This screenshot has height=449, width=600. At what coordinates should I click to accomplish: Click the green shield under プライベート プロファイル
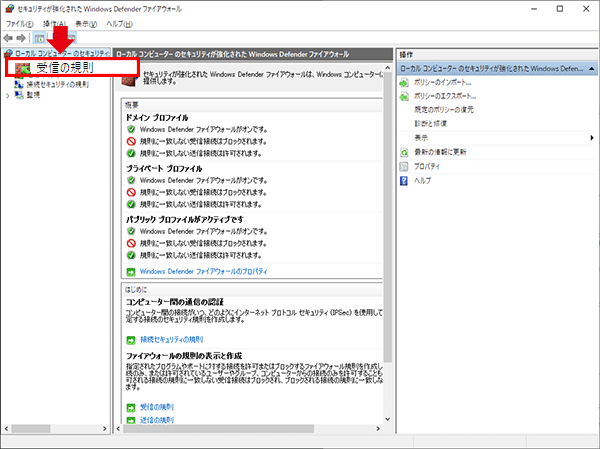click(x=131, y=180)
